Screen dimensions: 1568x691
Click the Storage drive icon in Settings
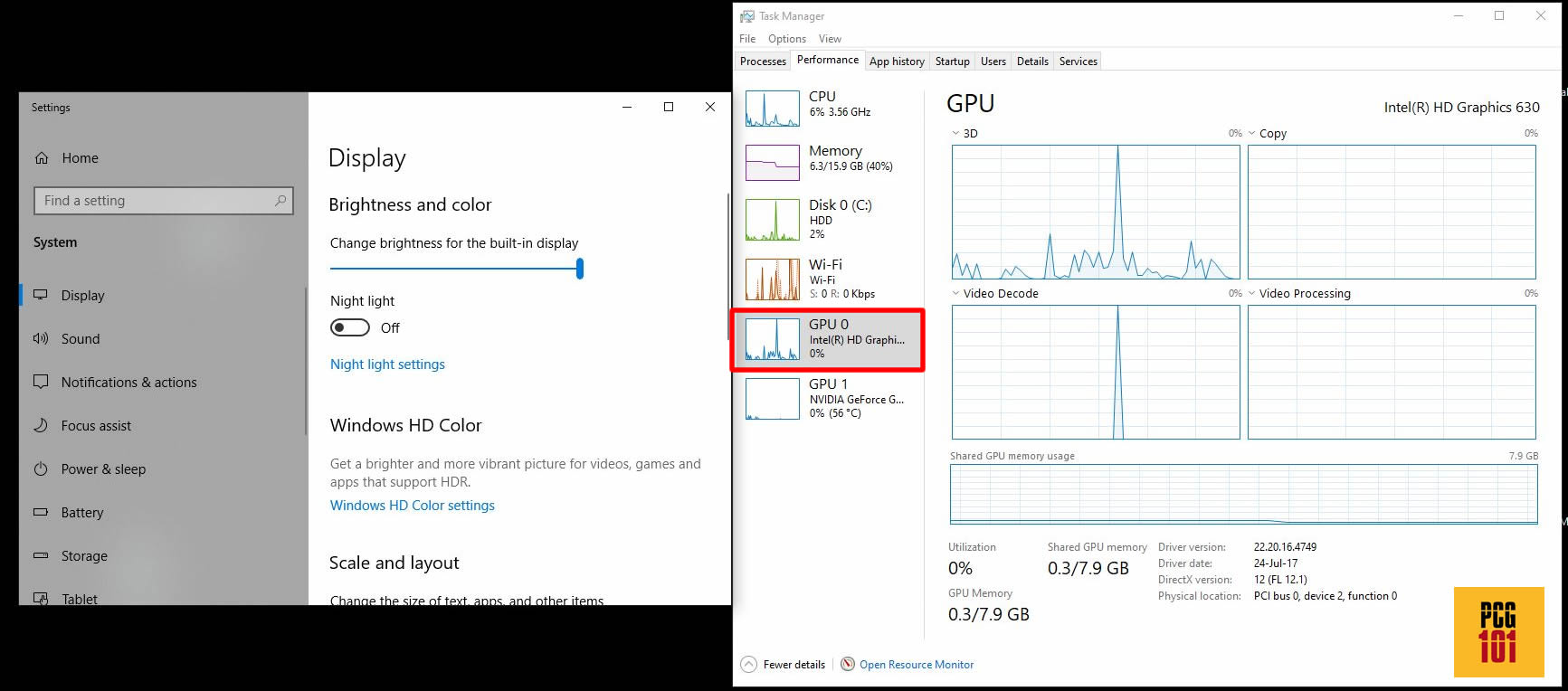(41, 555)
